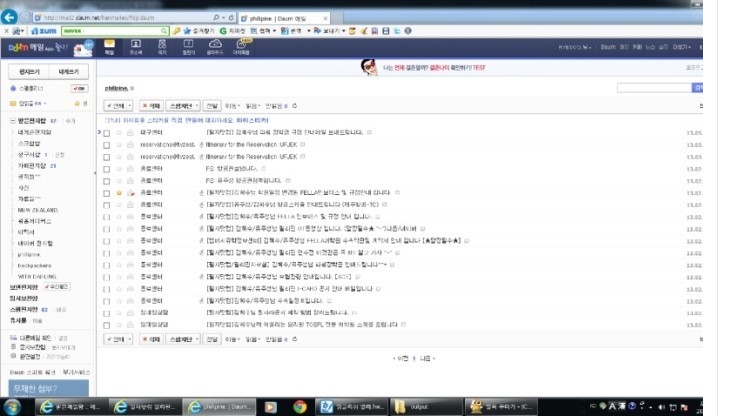Open the Mail icon in Daum header
Screen dimensions: 740x416
pos(109,47)
